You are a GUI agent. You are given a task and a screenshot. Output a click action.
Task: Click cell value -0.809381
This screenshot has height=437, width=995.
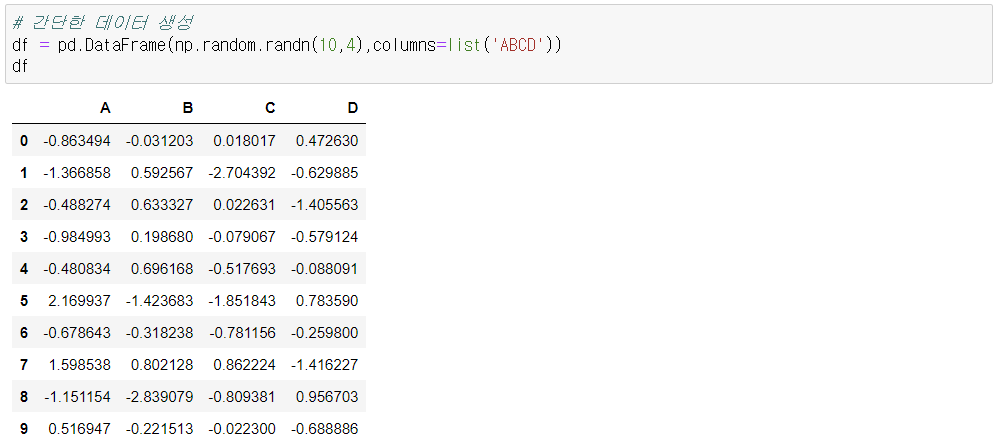pyautogui.click(x=242, y=397)
